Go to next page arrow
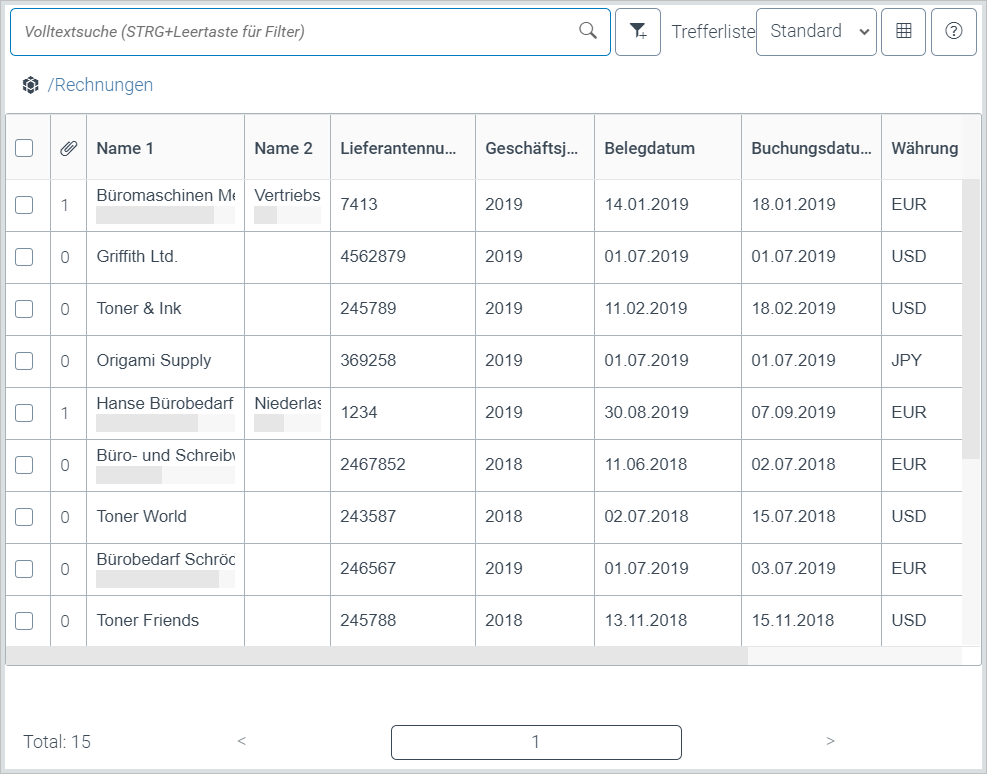Viewport: 987px width, 774px height. (x=830, y=741)
